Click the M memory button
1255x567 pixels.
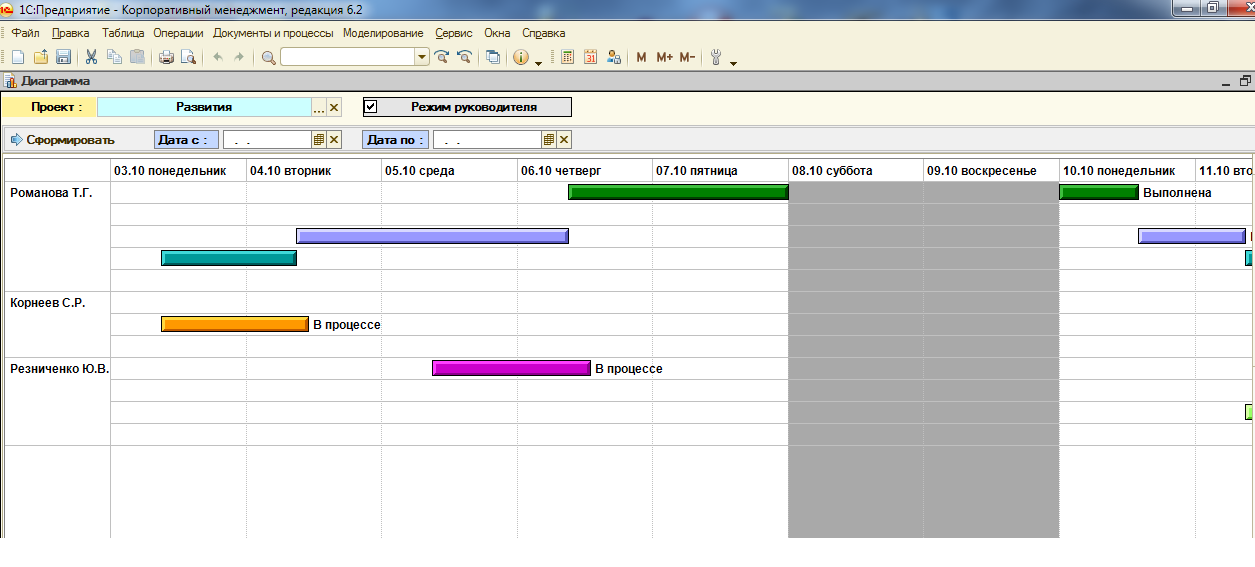[x=641, y=57]
